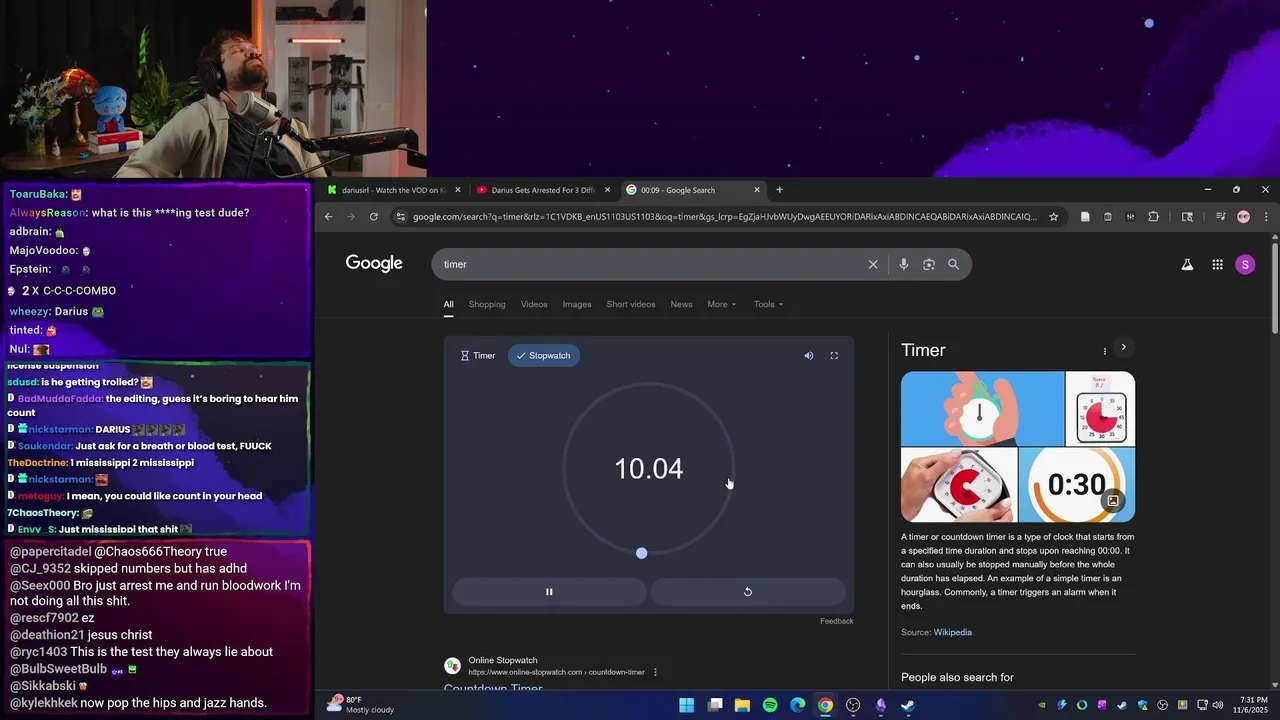Open the red kitchen timer image
Viewport: 1280px width, 720px height.
click(958, 485)
